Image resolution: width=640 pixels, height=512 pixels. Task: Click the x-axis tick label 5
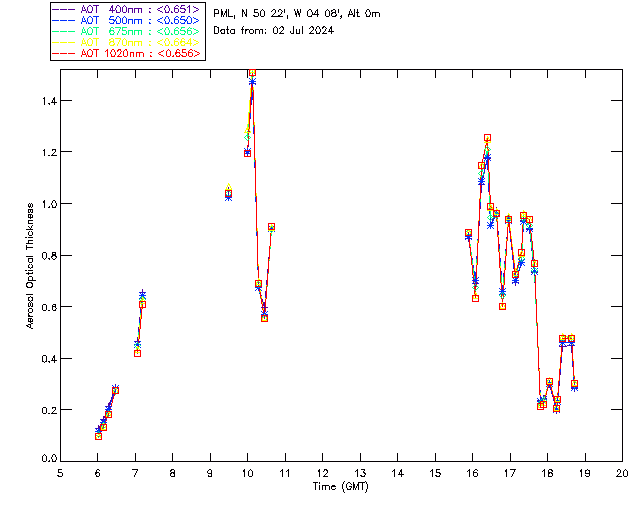[60, 473]
